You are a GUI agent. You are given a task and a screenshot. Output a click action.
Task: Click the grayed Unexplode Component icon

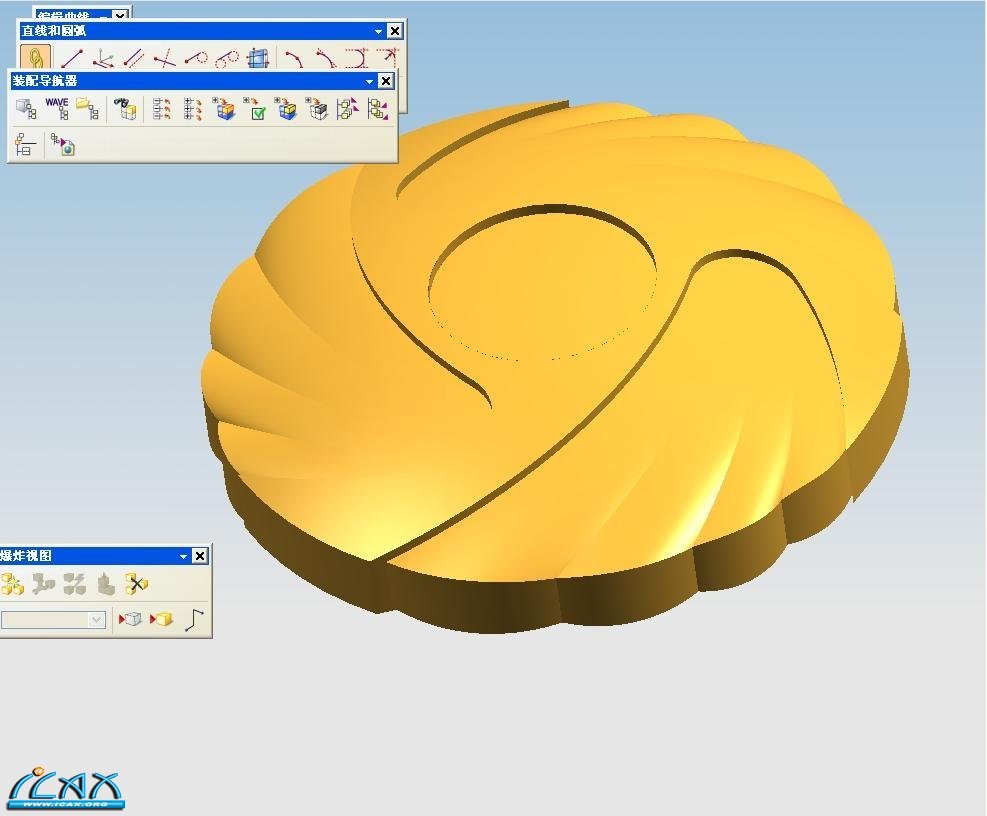(x=105, y=584)
